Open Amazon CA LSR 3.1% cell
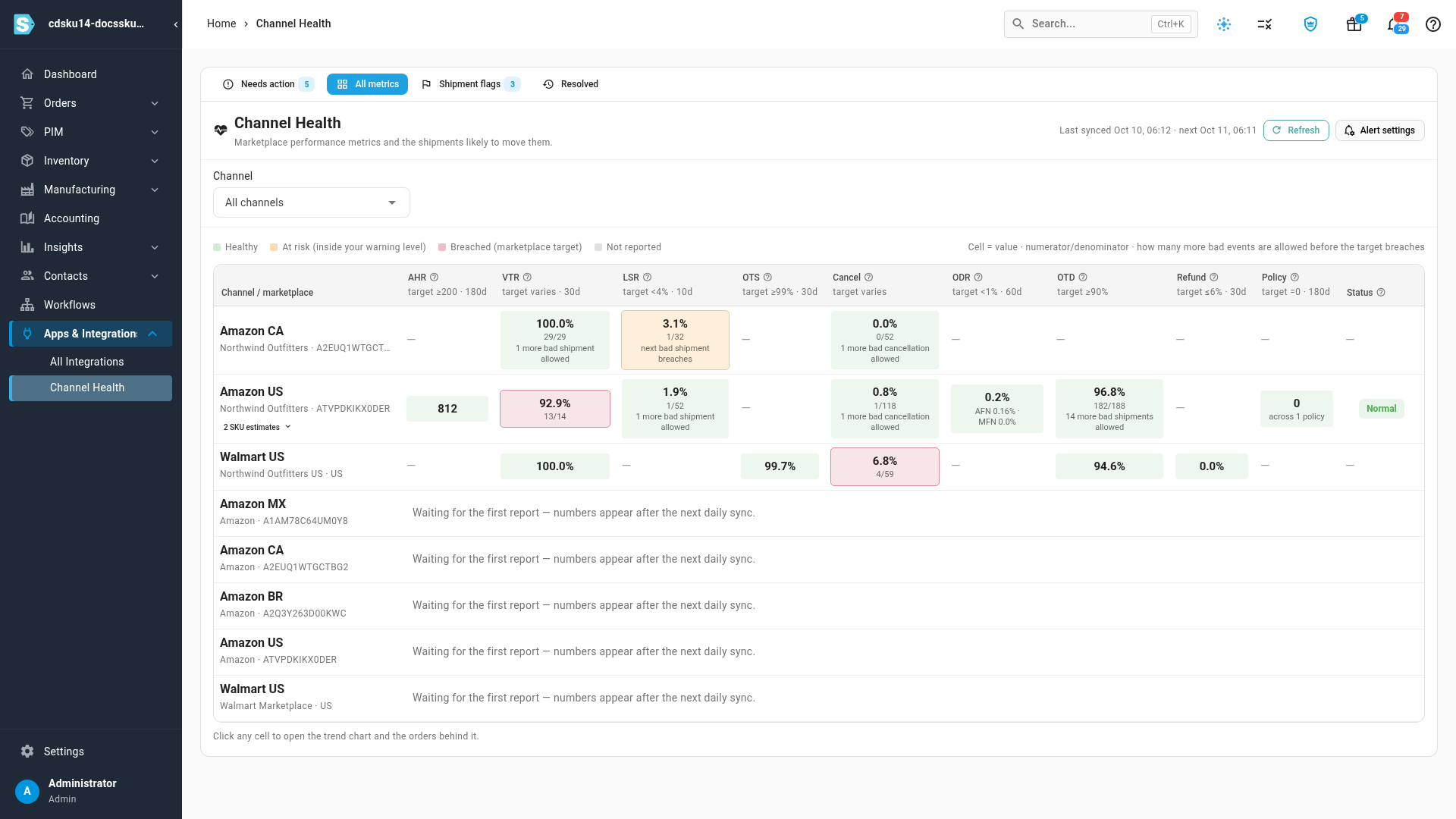 pyautogui.click(x=675, y=340)
